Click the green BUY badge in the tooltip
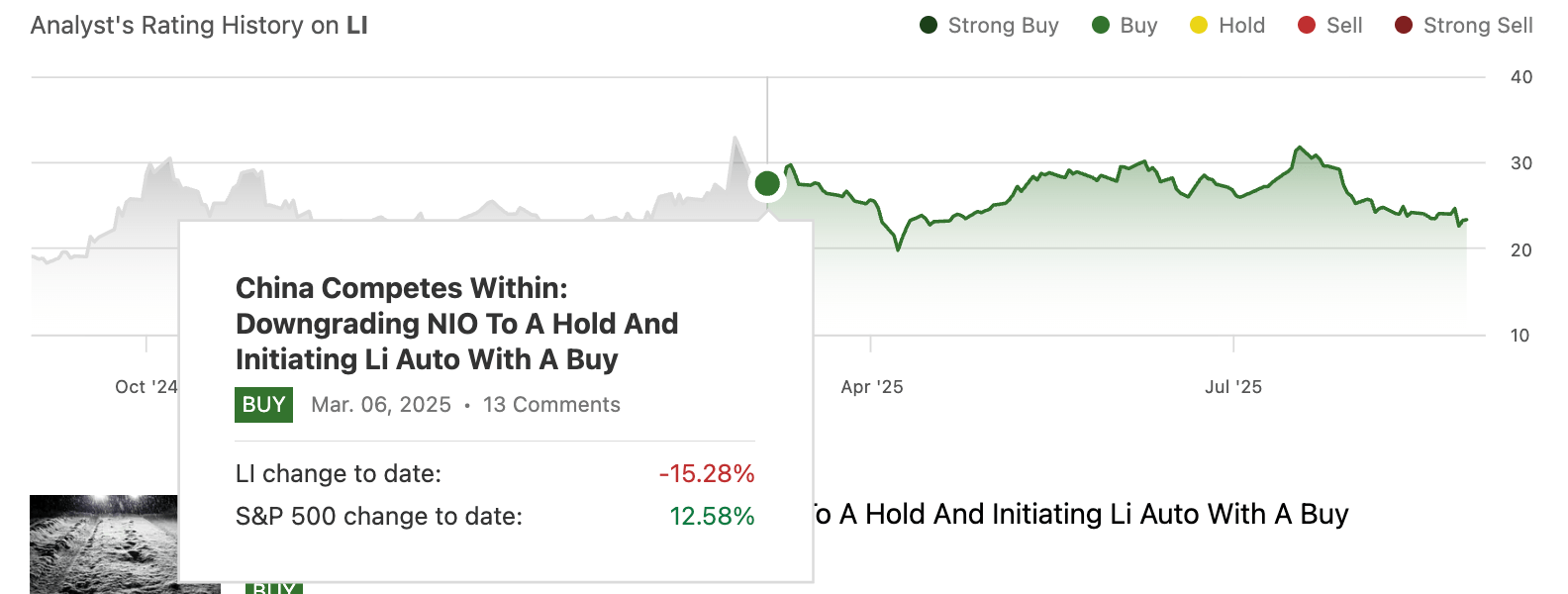The width and height of the screenshot is (1568, 594). pyautogui.click(x=263, y=404)
